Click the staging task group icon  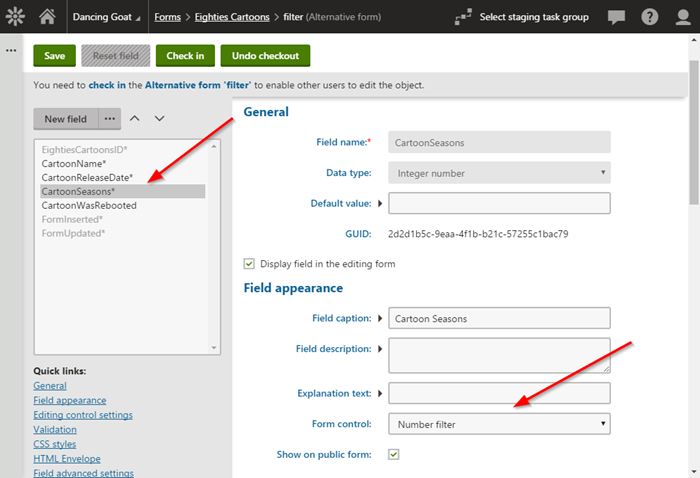463,17
